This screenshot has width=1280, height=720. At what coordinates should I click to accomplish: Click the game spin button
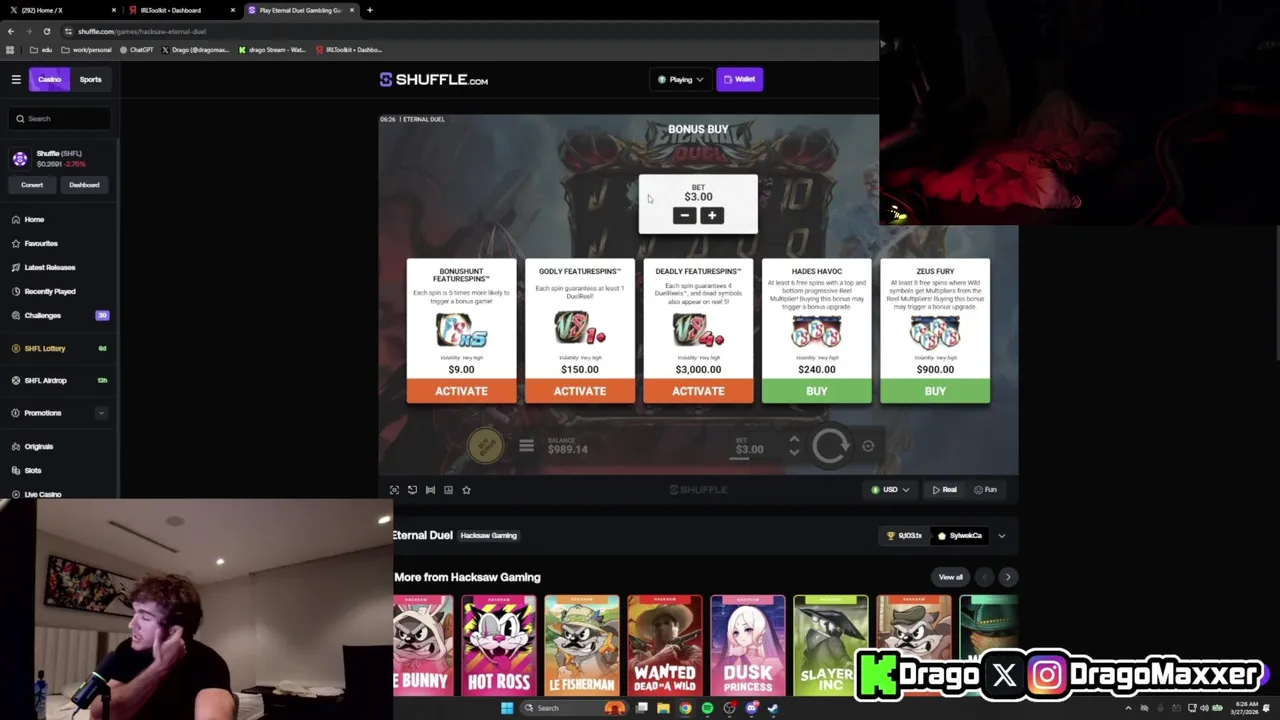point(830,446)
